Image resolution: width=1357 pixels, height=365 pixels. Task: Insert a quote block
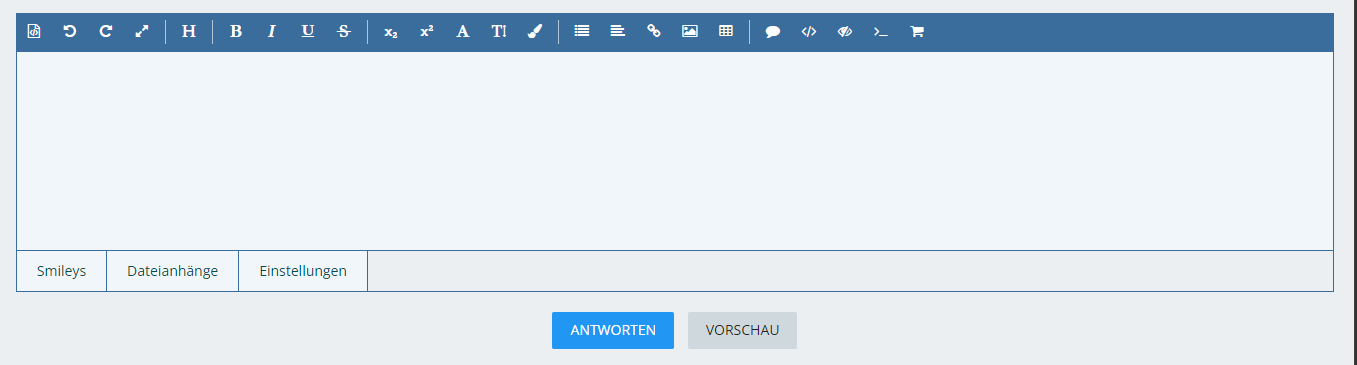point(773,31)
